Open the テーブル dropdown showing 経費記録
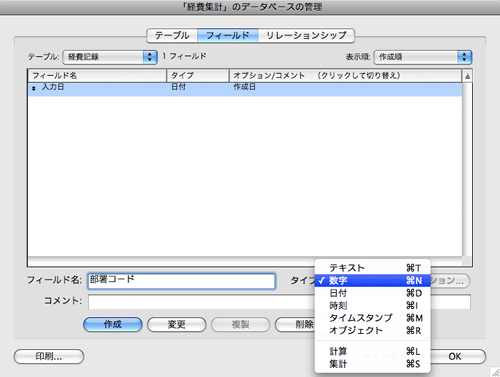500x377 pixels. click(x=110, y=57)
